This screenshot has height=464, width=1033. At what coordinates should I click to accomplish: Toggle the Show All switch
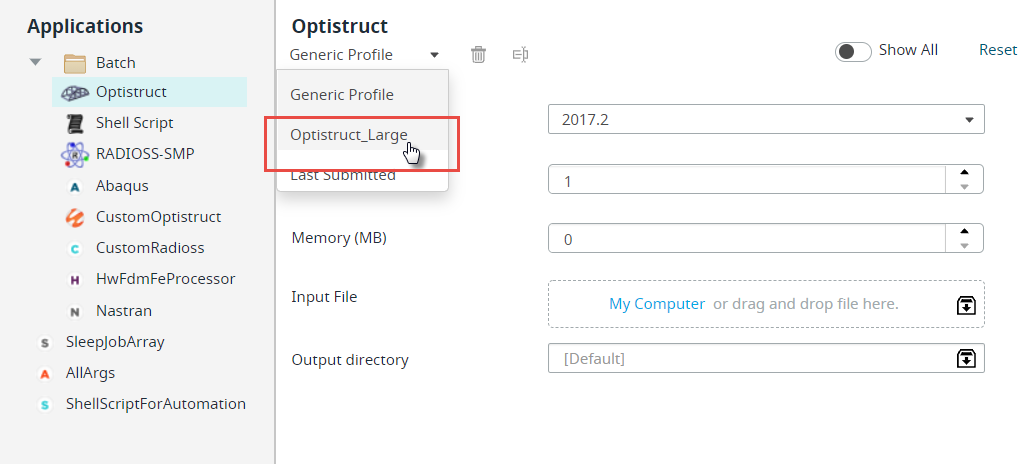[x=853, y=51]
